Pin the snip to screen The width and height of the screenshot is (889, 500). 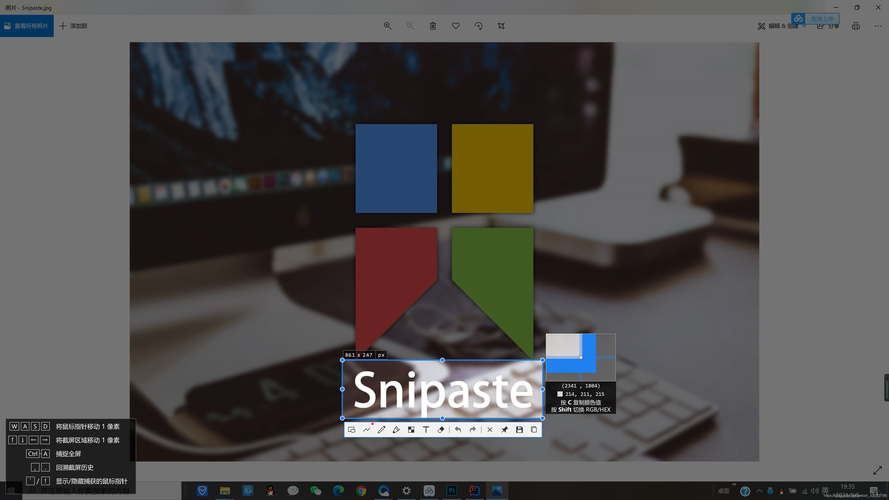505,430
